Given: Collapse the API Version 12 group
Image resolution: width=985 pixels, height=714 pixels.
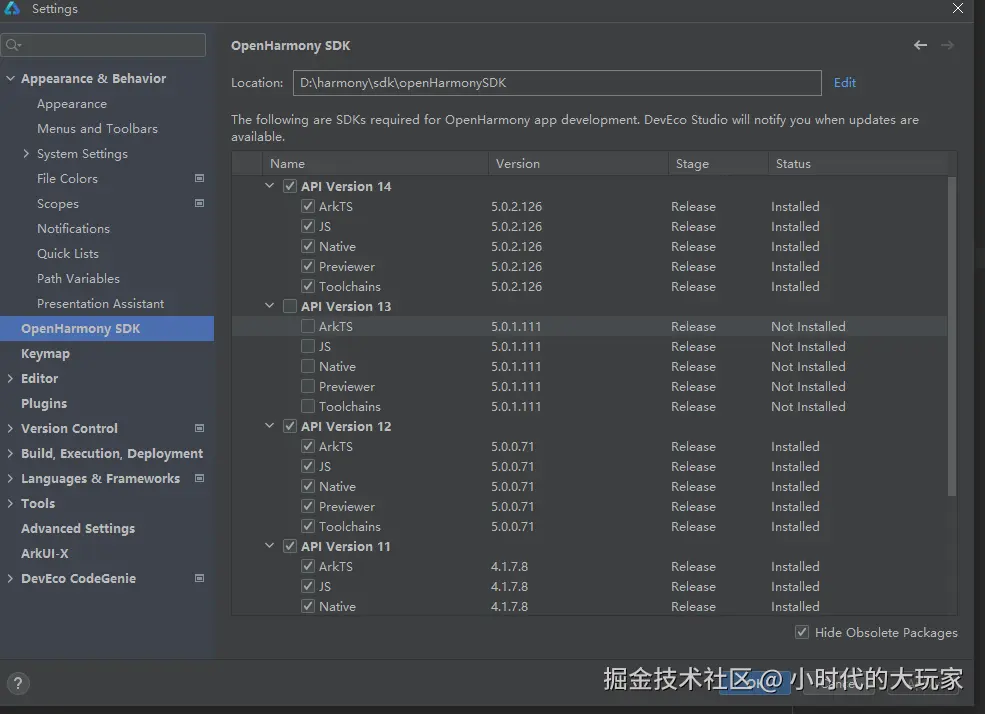Looking at the screenshot, I should click(269, 426).
